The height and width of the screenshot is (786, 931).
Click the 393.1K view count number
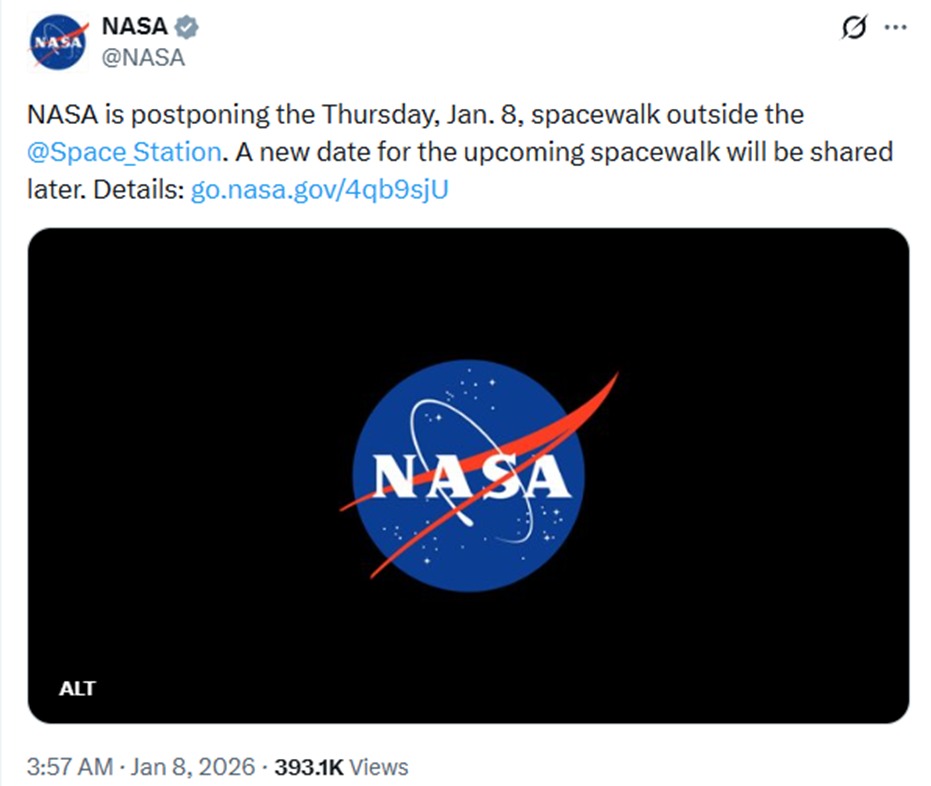click(x=309, y=767)
